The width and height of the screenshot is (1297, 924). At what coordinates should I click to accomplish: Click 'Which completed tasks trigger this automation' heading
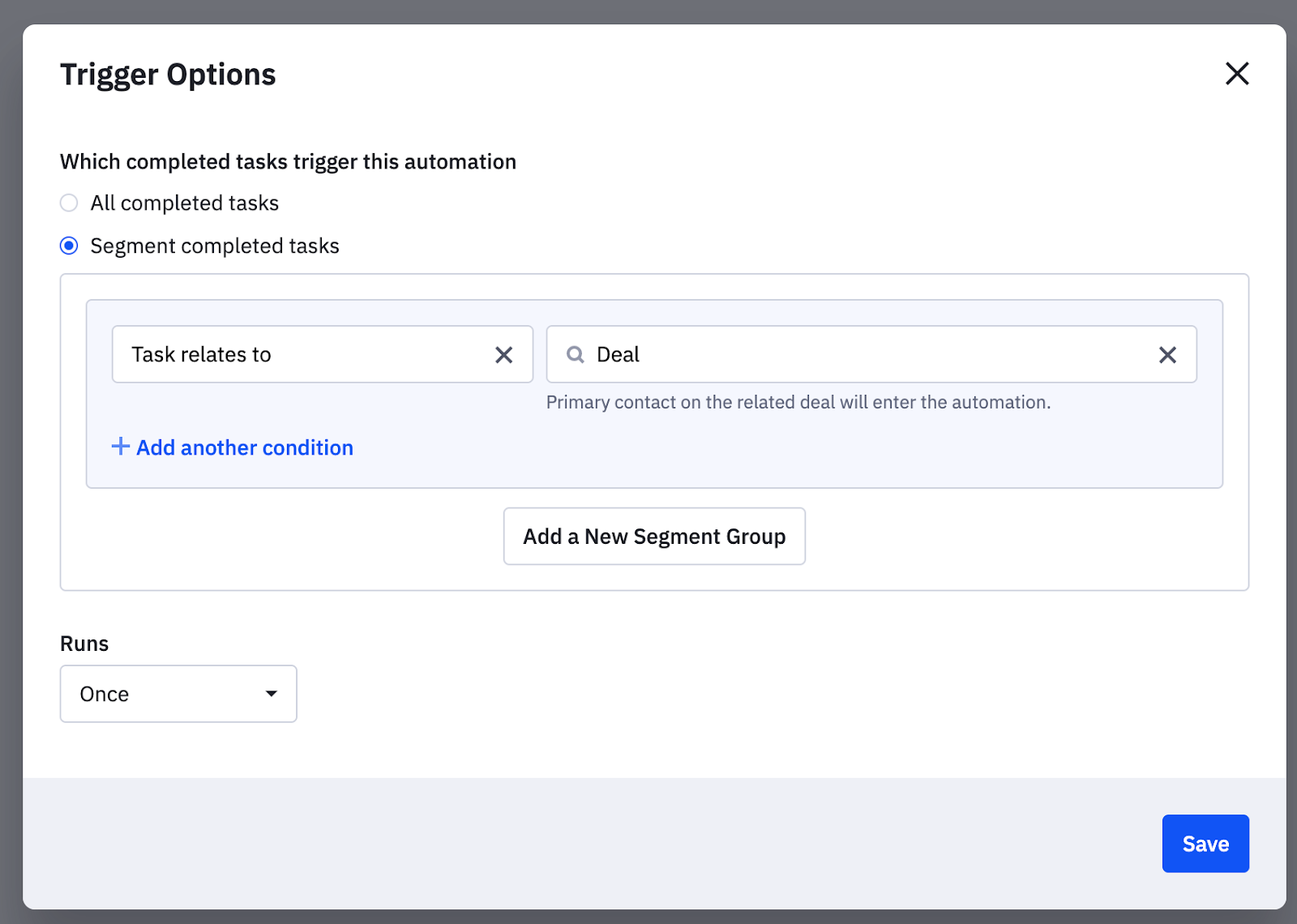pyautogui.click(x=288, y=162)
